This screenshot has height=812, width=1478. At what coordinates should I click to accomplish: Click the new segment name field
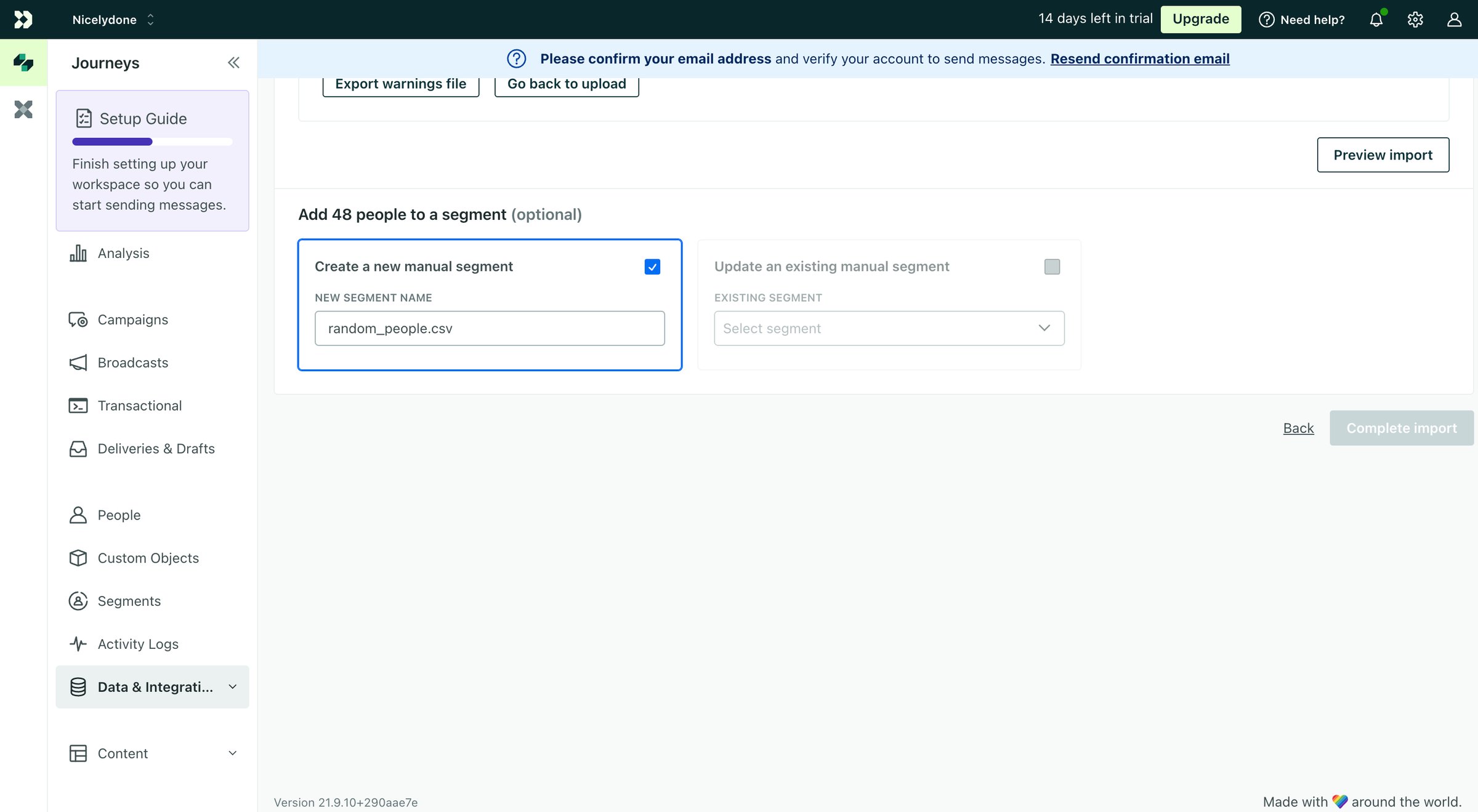click(x=490, y=328)
